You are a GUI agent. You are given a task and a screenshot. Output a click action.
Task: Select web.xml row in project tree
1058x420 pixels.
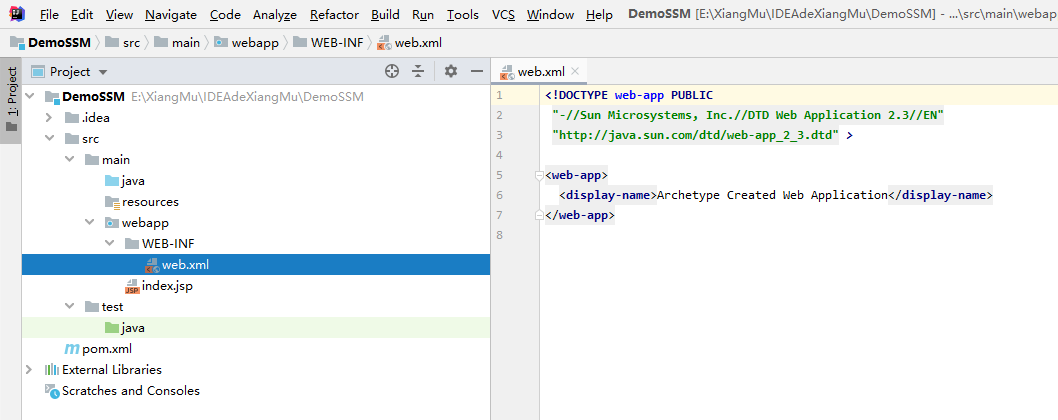[x=256, y=265]
